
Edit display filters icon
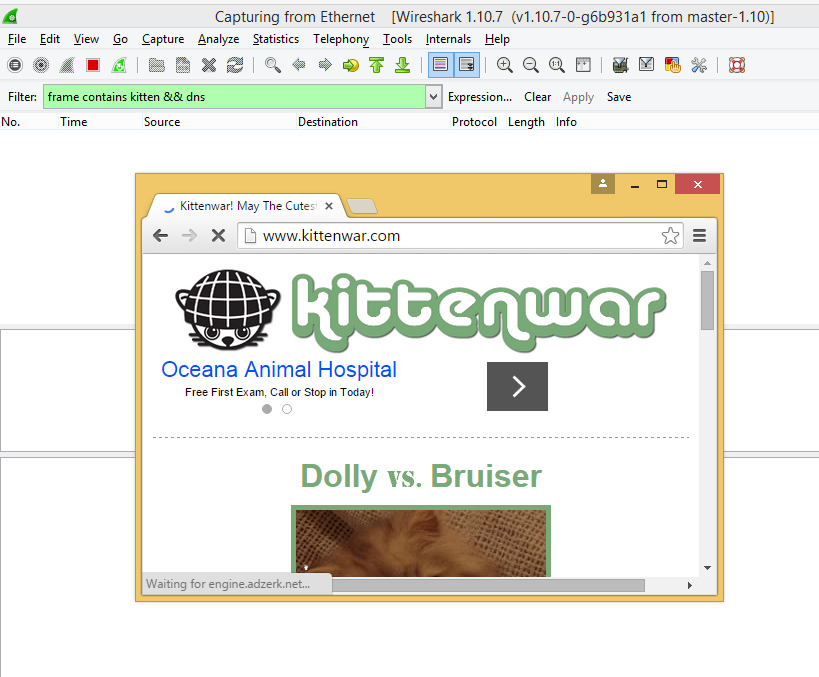coord(647,65)
